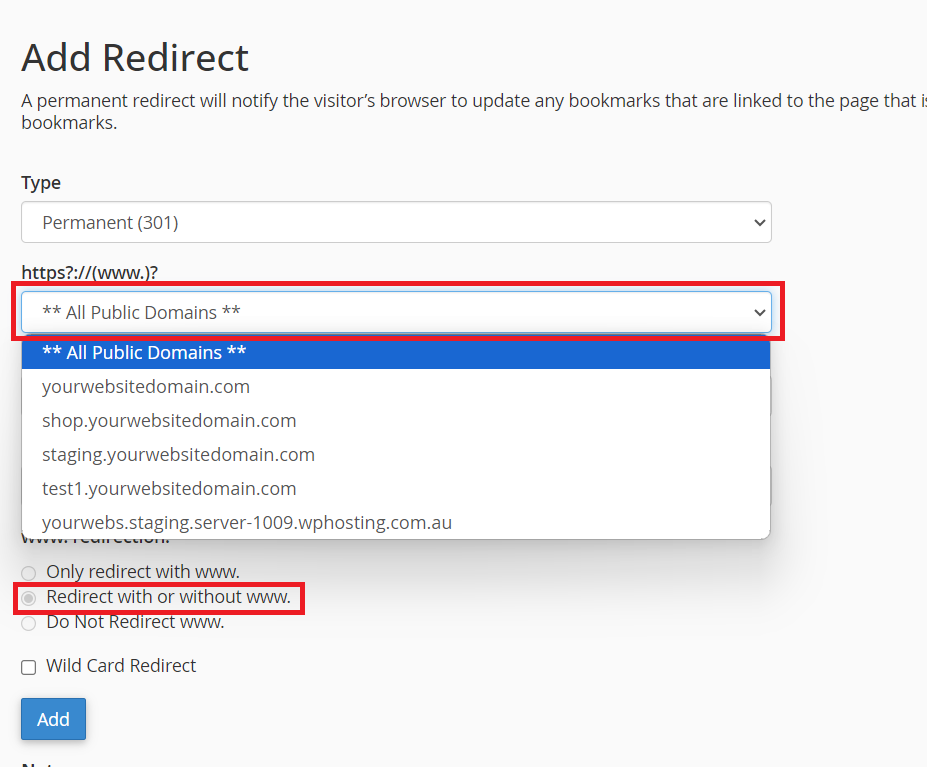
Task: Select shop.yourwebsitedomain.com from the list
Action: point(169,421)
